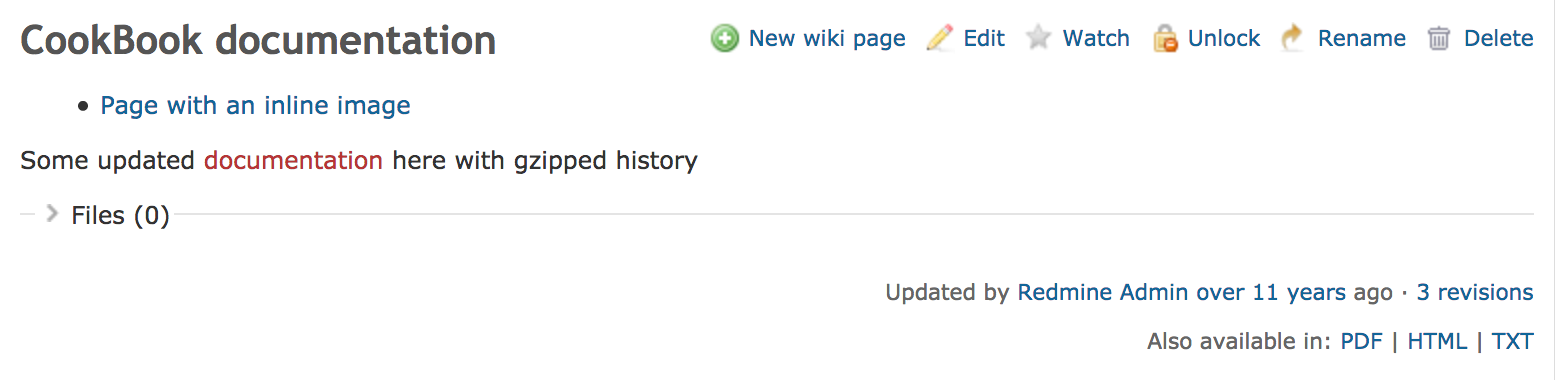The width and height of the screenshot is (1555, 380).
Task: Choose the Unlock text link
Action: (x=1224, y=39)
